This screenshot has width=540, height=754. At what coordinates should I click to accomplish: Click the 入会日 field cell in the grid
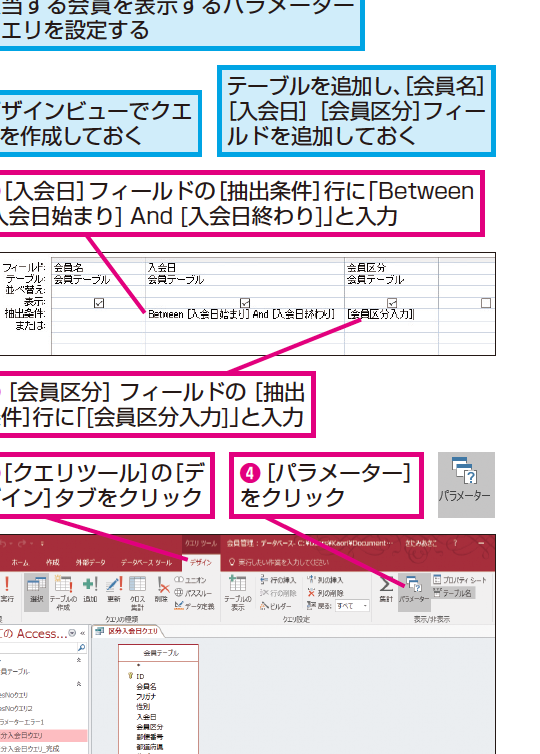[245, 267]
